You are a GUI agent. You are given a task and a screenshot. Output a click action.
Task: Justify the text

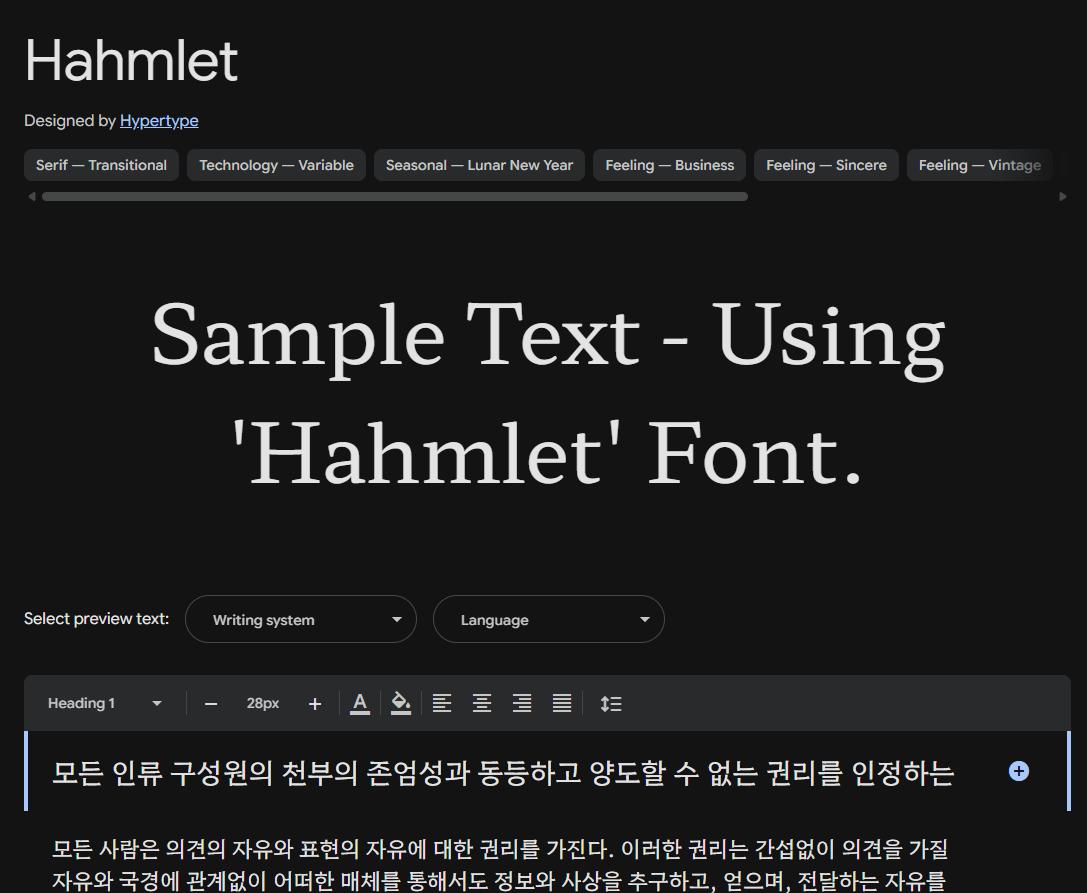click(x=562, y=703)
